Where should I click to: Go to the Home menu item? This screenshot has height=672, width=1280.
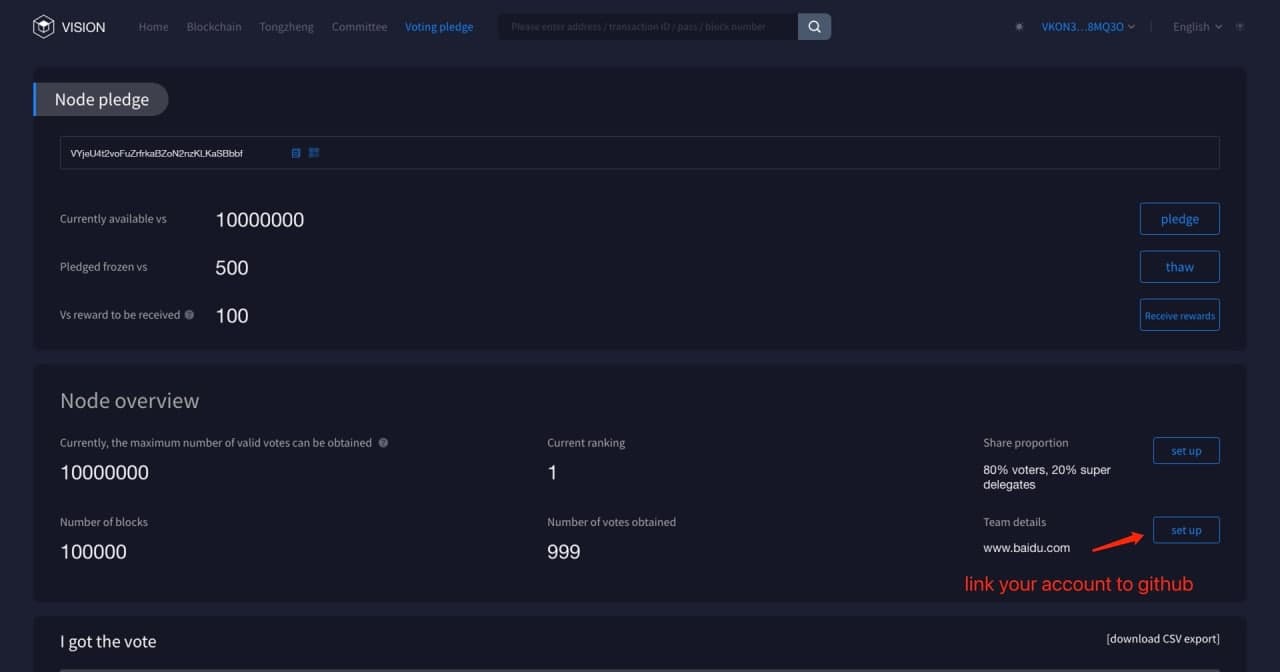153,27
